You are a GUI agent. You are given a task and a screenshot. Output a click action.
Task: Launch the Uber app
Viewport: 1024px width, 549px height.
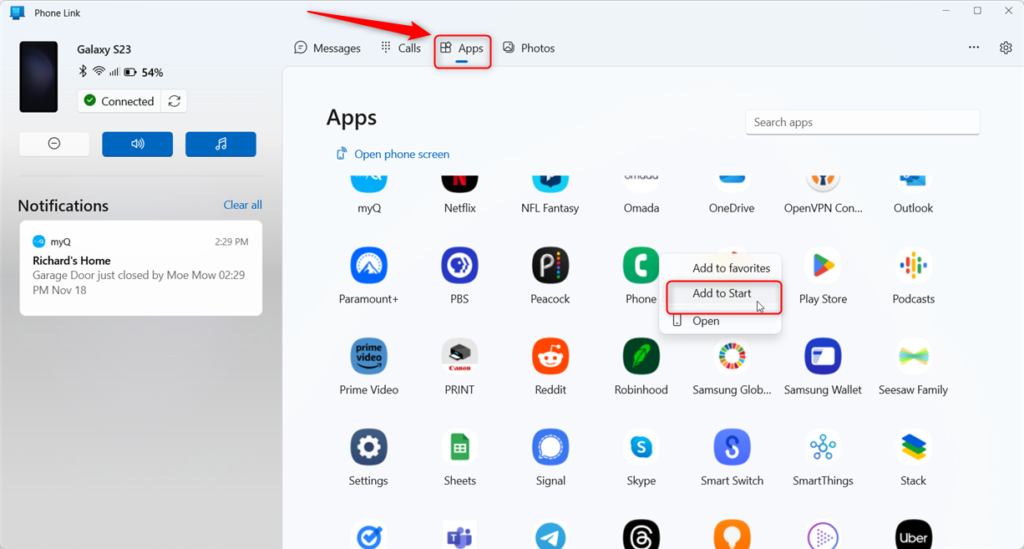pos(913,535)
